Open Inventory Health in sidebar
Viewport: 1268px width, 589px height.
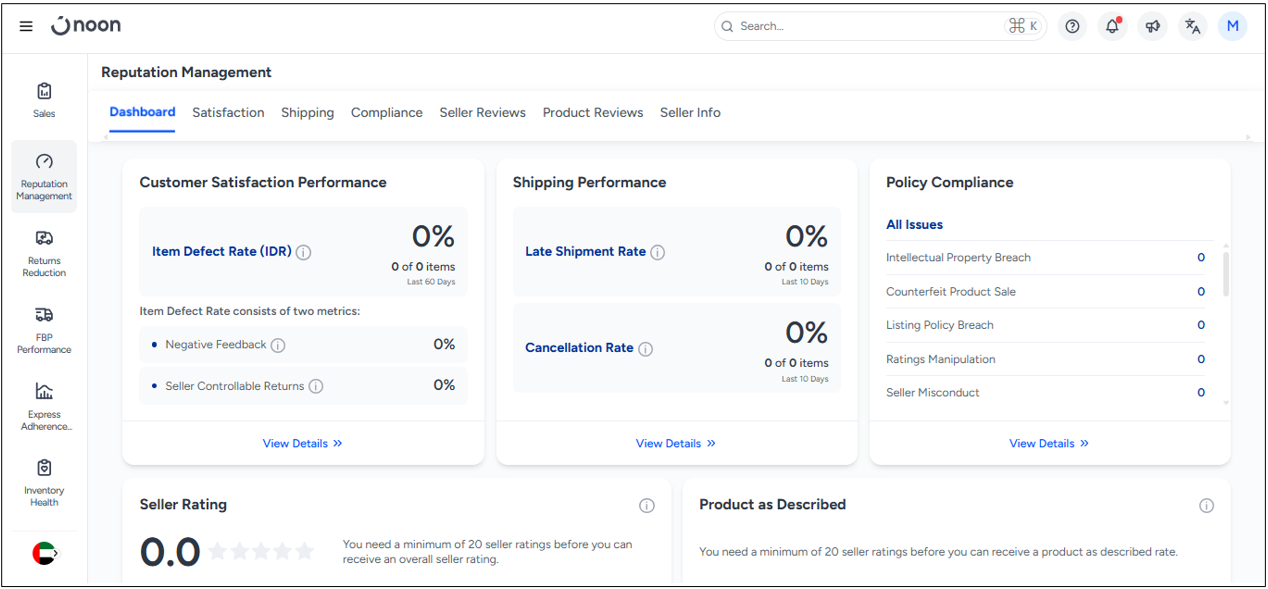(x=44, y=482)
